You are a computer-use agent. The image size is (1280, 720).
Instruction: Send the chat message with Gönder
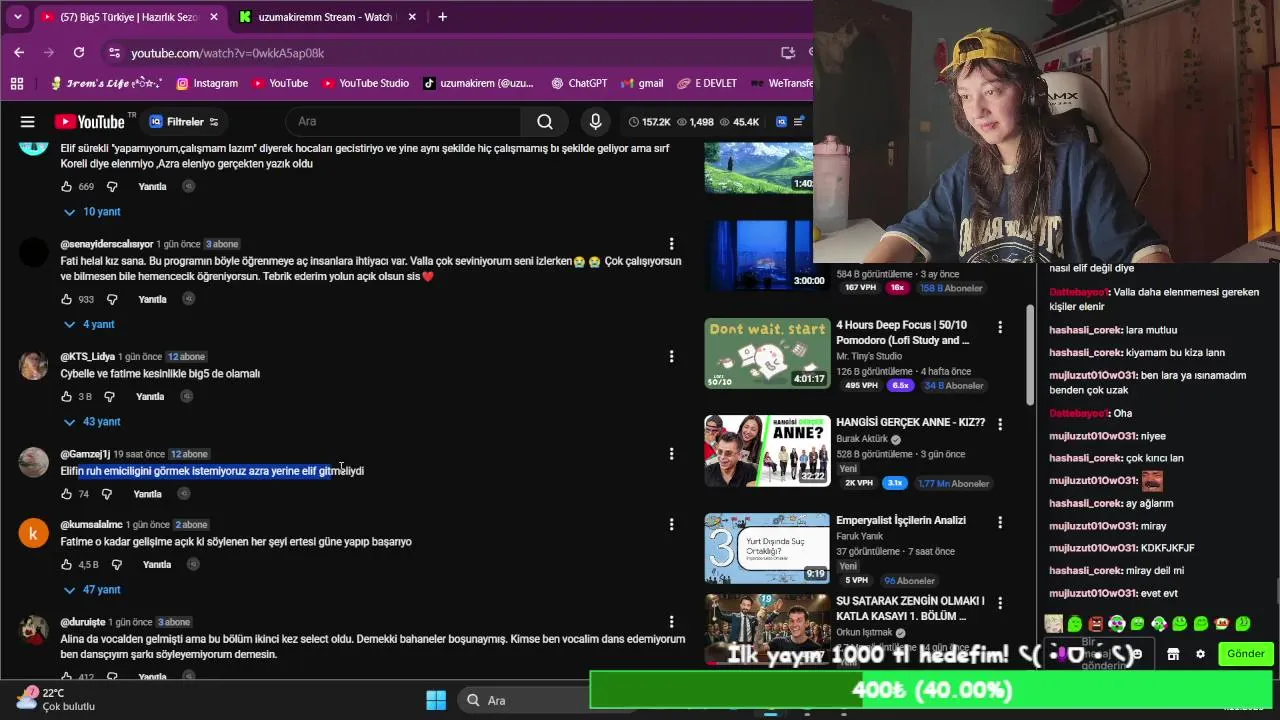(x=1246, y=654)
